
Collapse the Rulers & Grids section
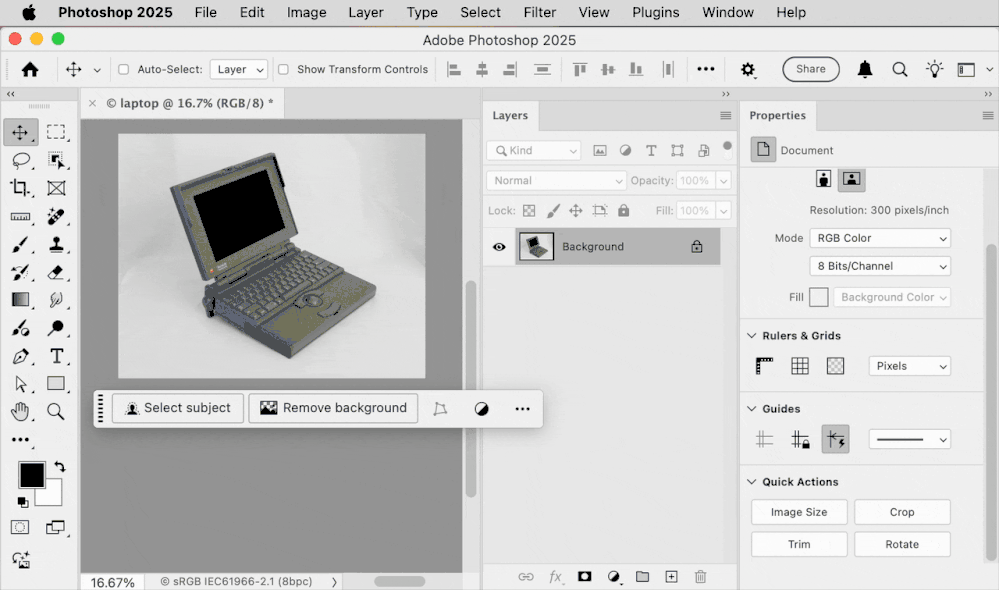tap(752, 336)
